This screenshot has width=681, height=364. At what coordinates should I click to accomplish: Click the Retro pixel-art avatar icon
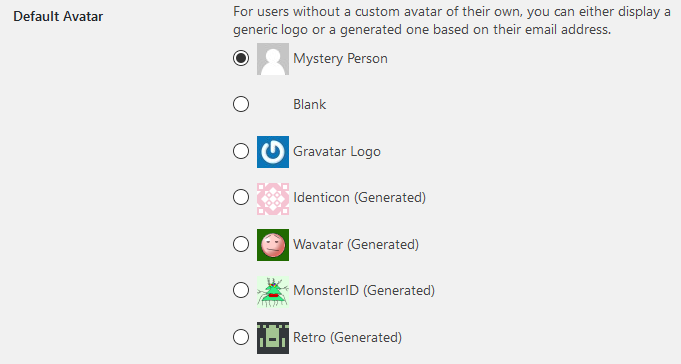point(273,338)
